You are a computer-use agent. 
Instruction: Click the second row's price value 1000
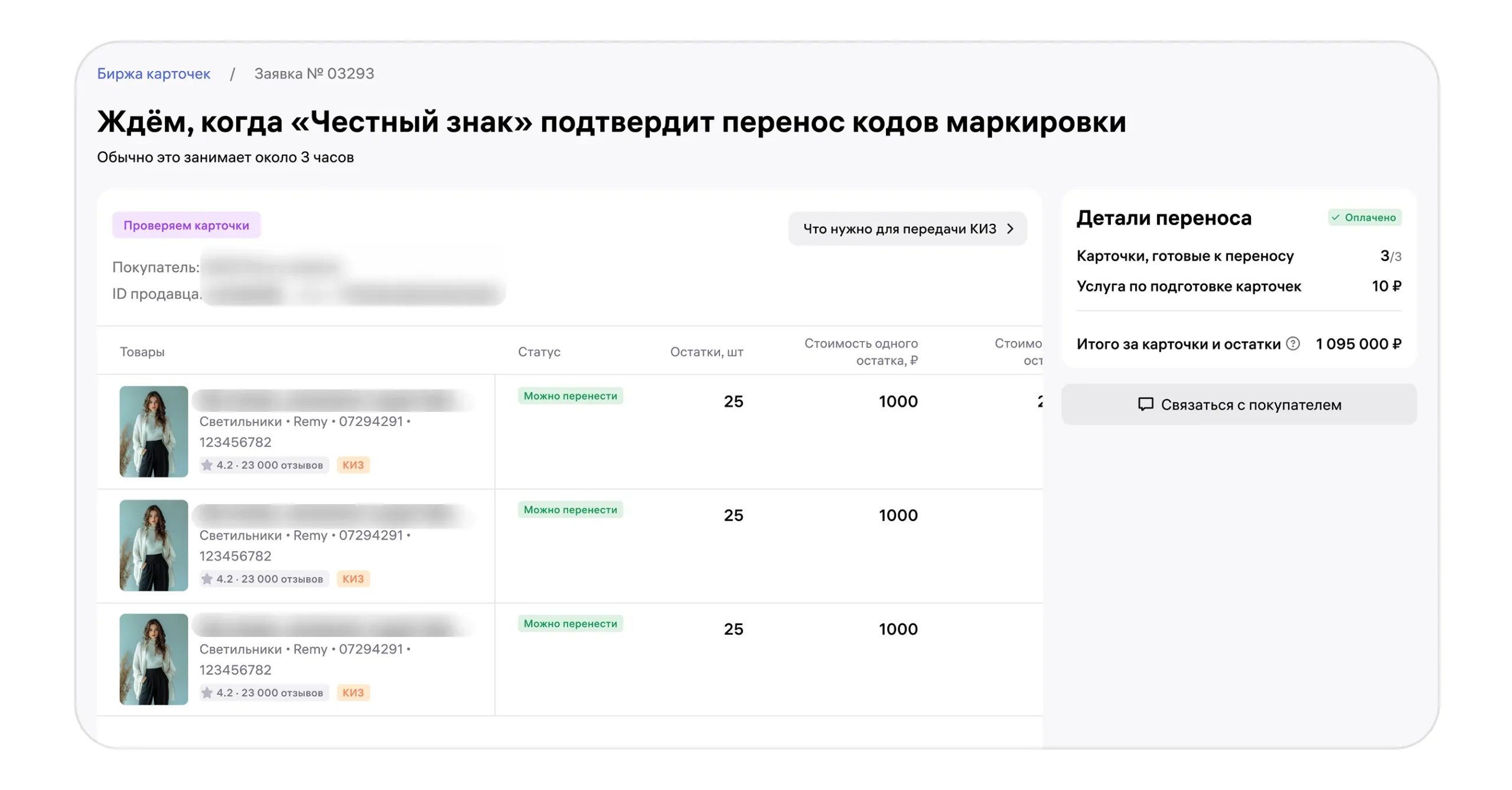click(898, 515)
